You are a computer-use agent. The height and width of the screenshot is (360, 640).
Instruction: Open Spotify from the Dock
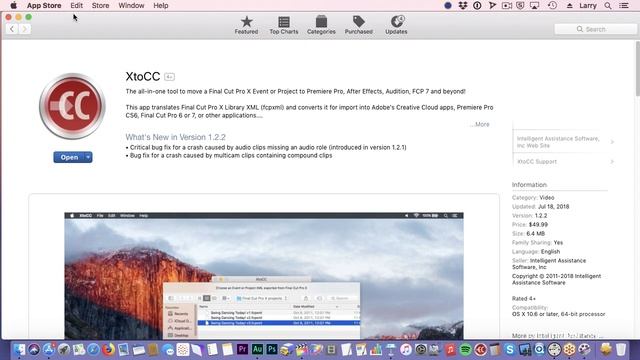pyautogui.click(x=465, y=349)
